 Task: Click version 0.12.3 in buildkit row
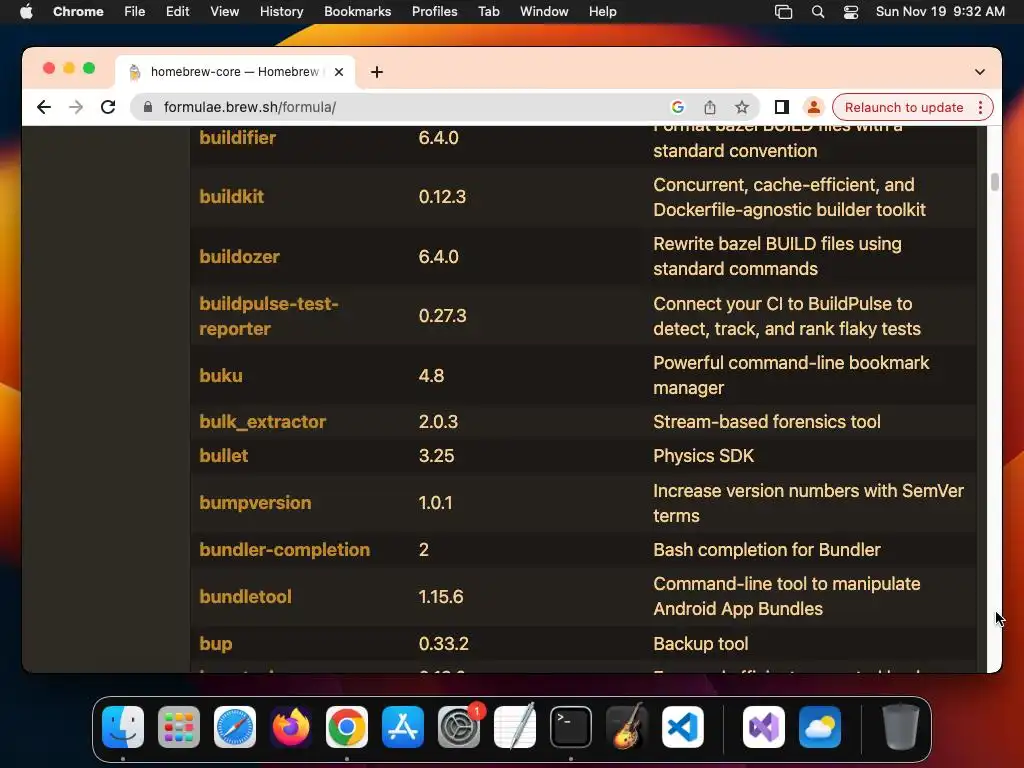coord(442,197)
